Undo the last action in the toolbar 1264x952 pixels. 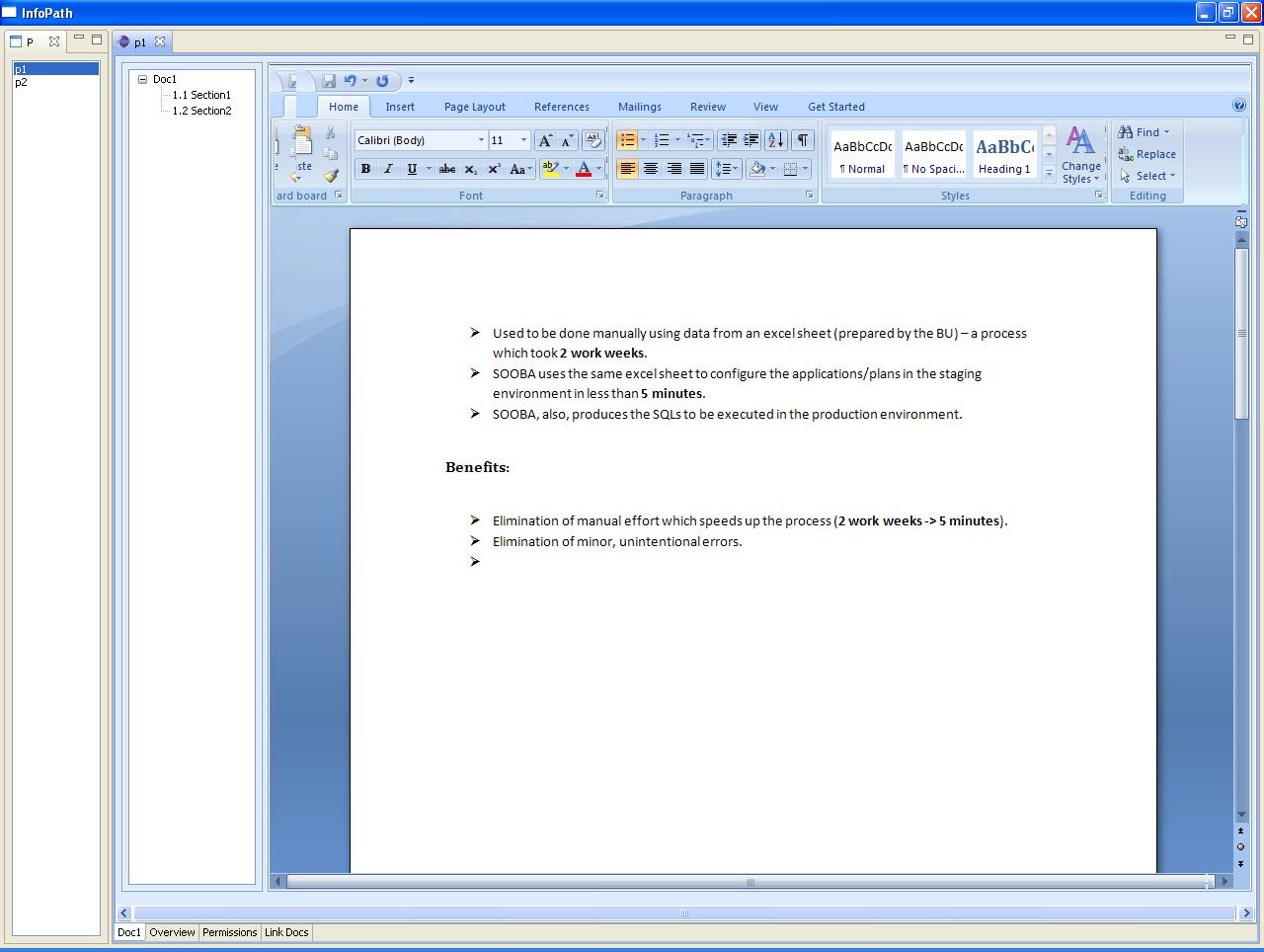tap(350, 81)
